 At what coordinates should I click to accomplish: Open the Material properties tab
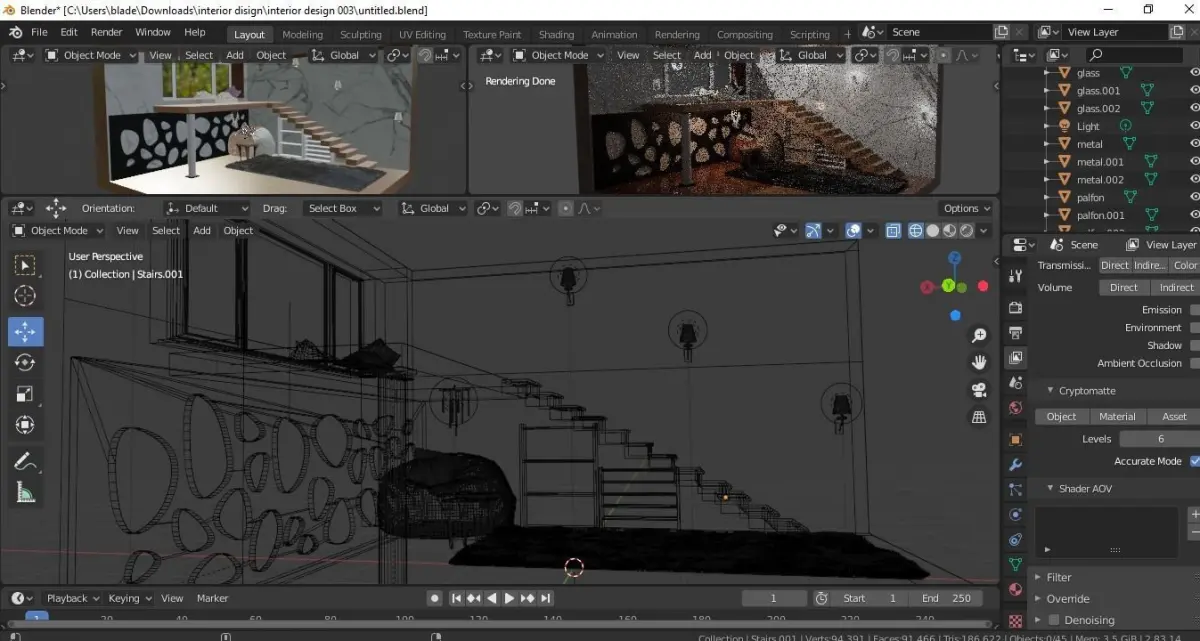tap(1016, 590)
